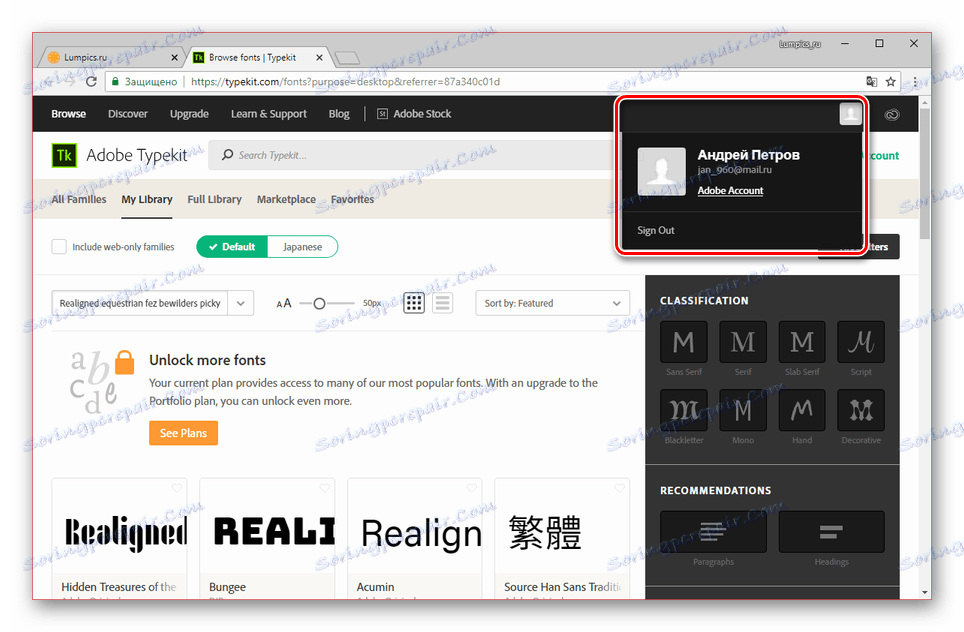Viewport: 964px width, 632px height.
Task: Open the Bungee font preview
Action: (x=267, y=532)
